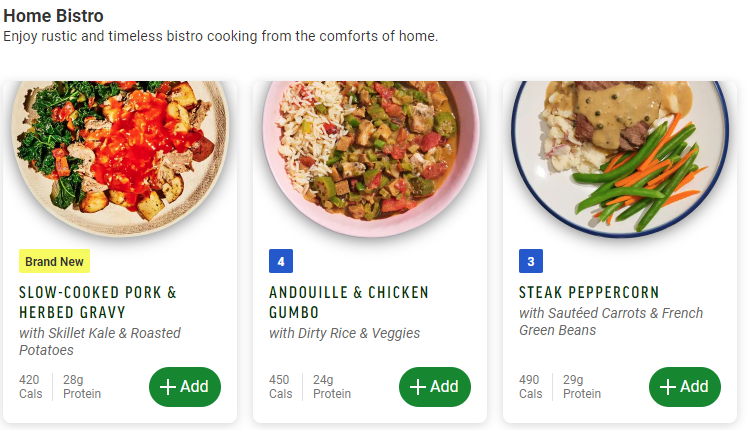This screenshot has height=430, width=748.
Task: Click the blue number 4 badge
Action: [281, 262]
